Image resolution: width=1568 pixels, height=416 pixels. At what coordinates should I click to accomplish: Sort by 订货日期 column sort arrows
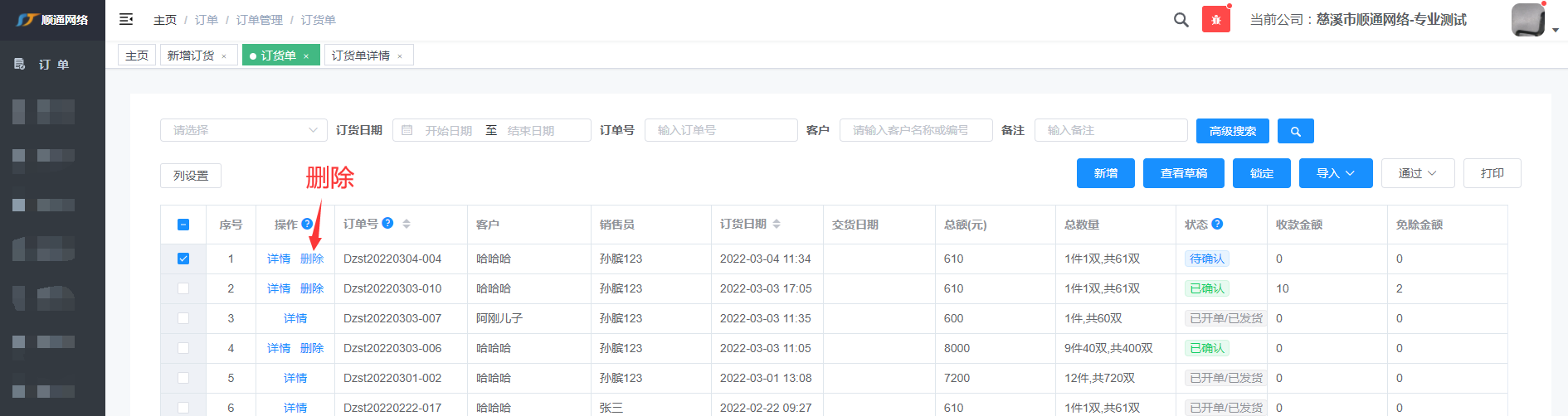pos(777,224)
